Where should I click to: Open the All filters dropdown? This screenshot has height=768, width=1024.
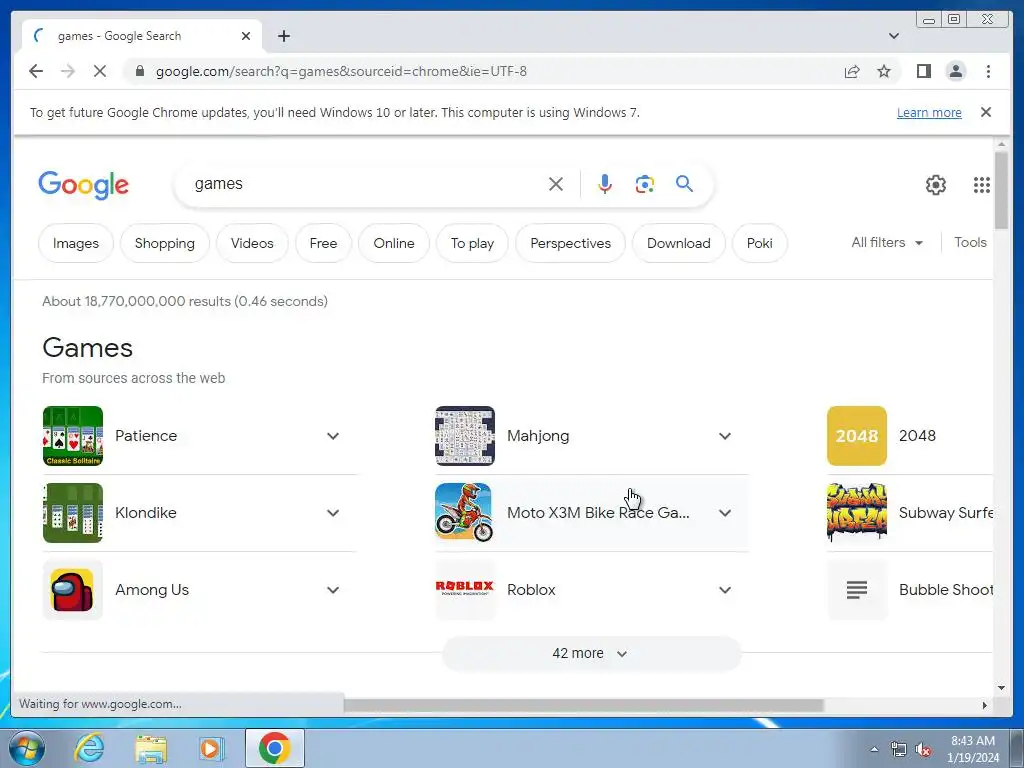click(887, 242)
